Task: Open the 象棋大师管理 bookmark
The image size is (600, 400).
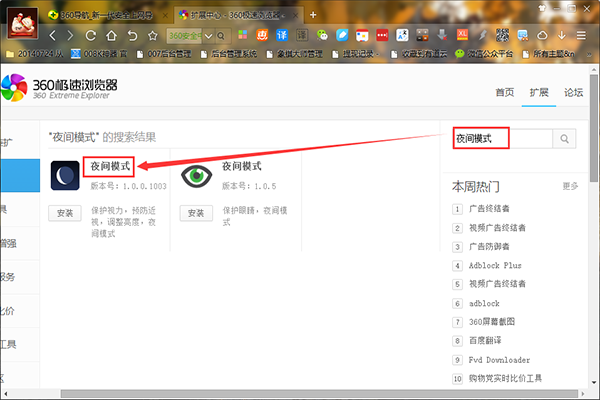Action: coord(295,54)
